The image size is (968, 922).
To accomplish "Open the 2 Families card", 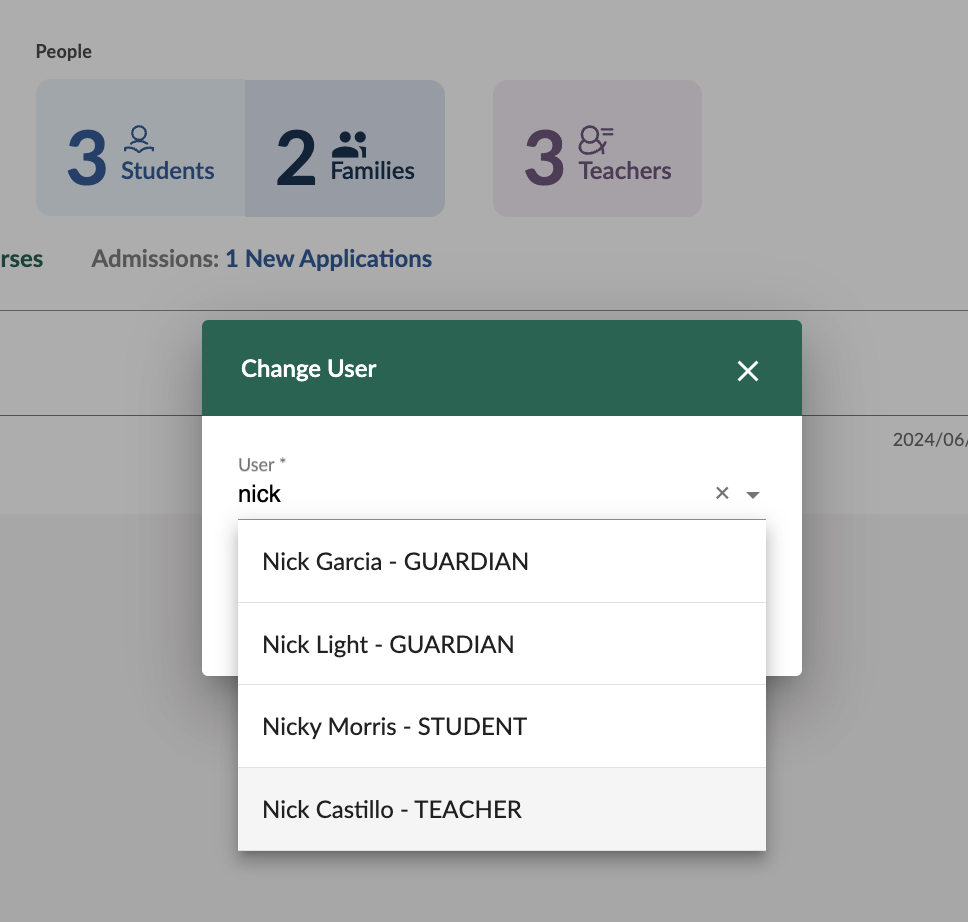I will coord(345,148).
